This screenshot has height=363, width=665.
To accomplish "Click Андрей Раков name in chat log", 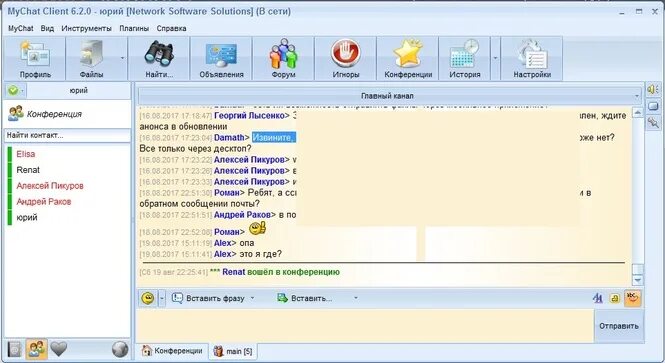I will 242,215.
